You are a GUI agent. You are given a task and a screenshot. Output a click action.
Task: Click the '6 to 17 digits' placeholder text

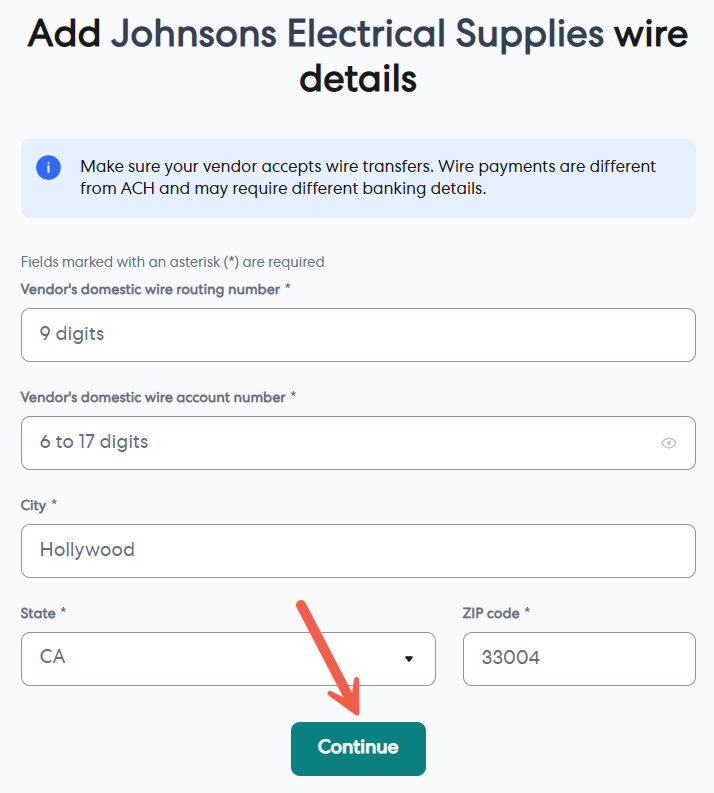tap(94, 442)
